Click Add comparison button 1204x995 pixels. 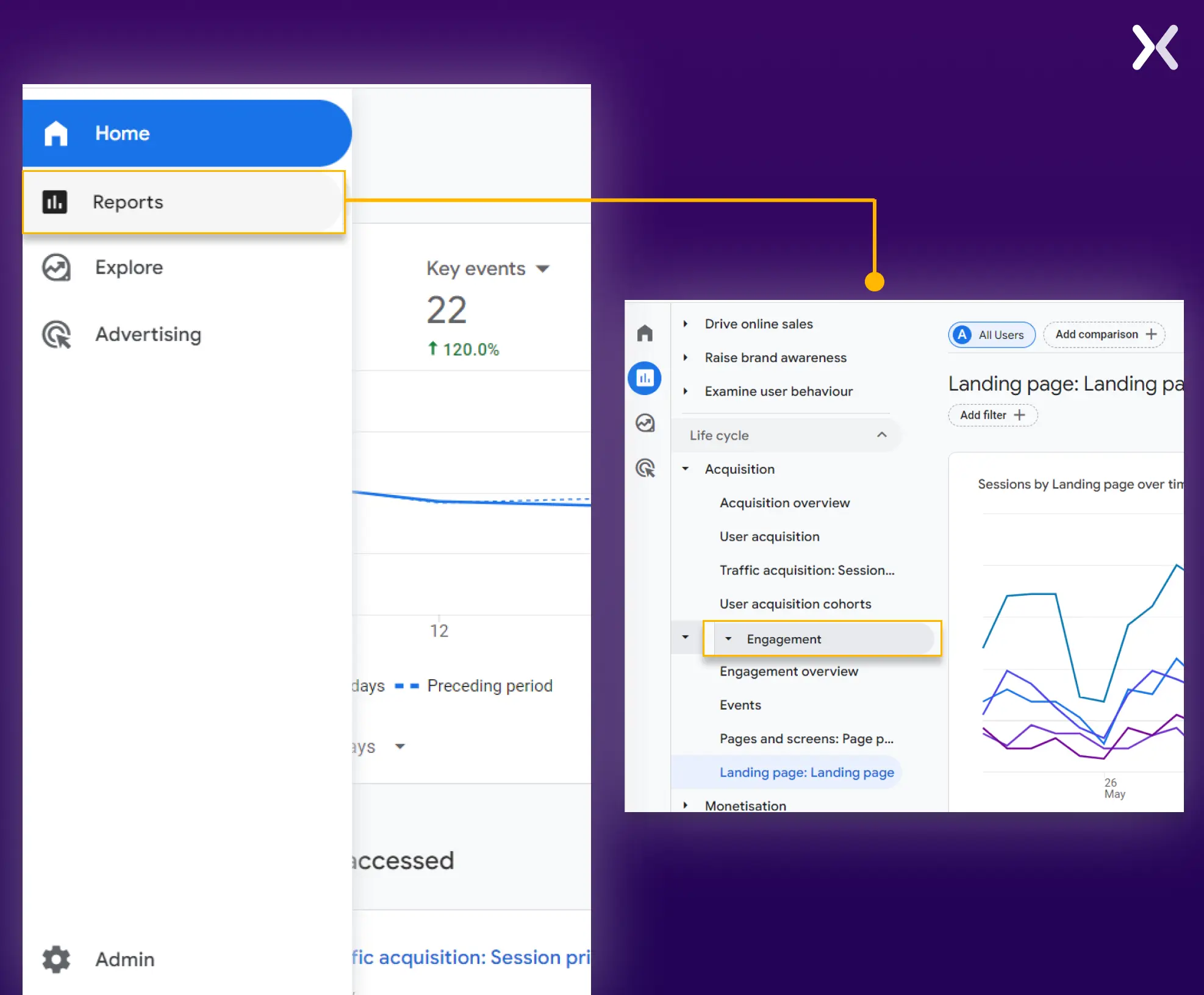pyautogui.click(x=1104, y=335)
